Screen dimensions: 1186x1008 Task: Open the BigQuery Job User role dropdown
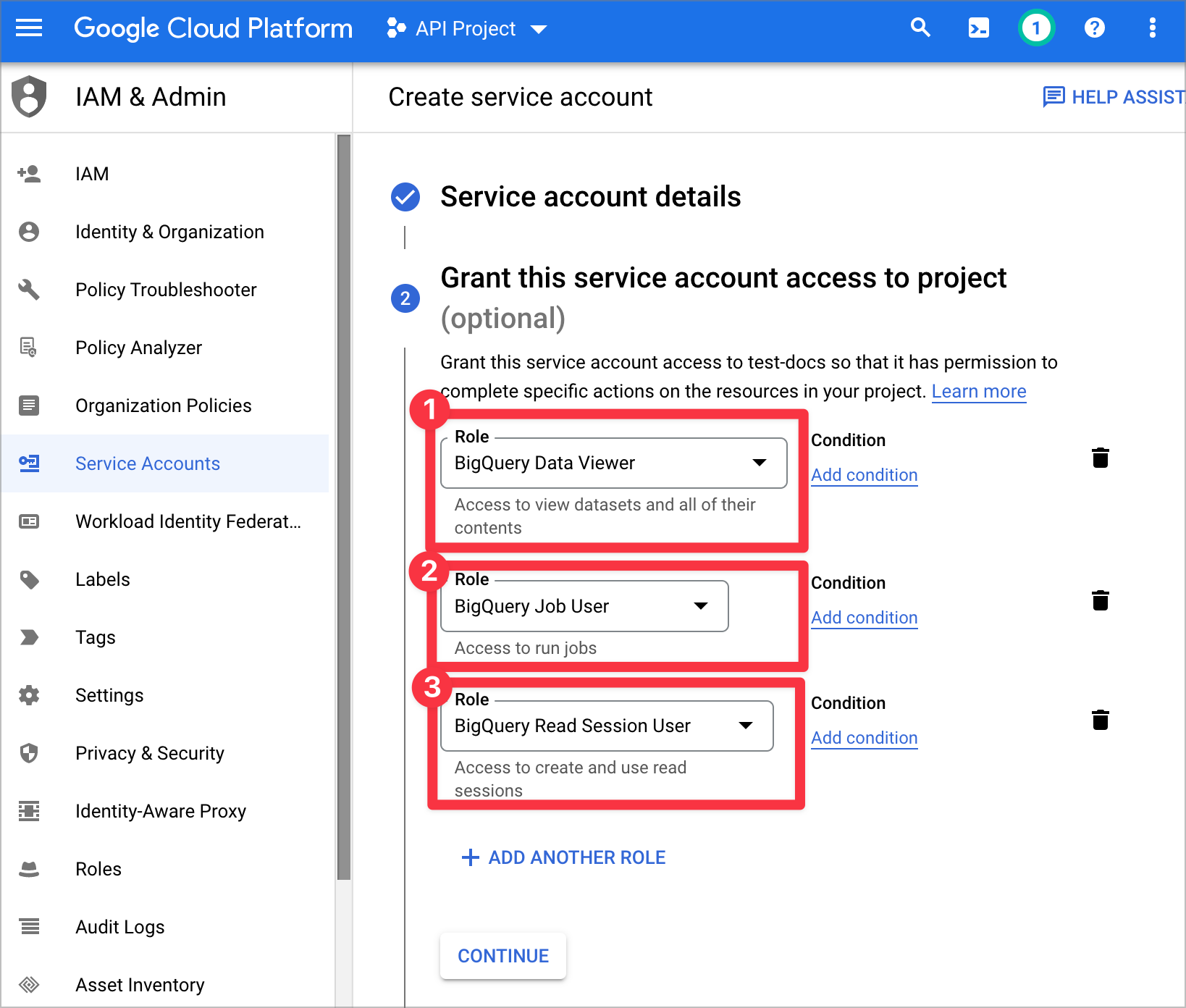point(584,606)
